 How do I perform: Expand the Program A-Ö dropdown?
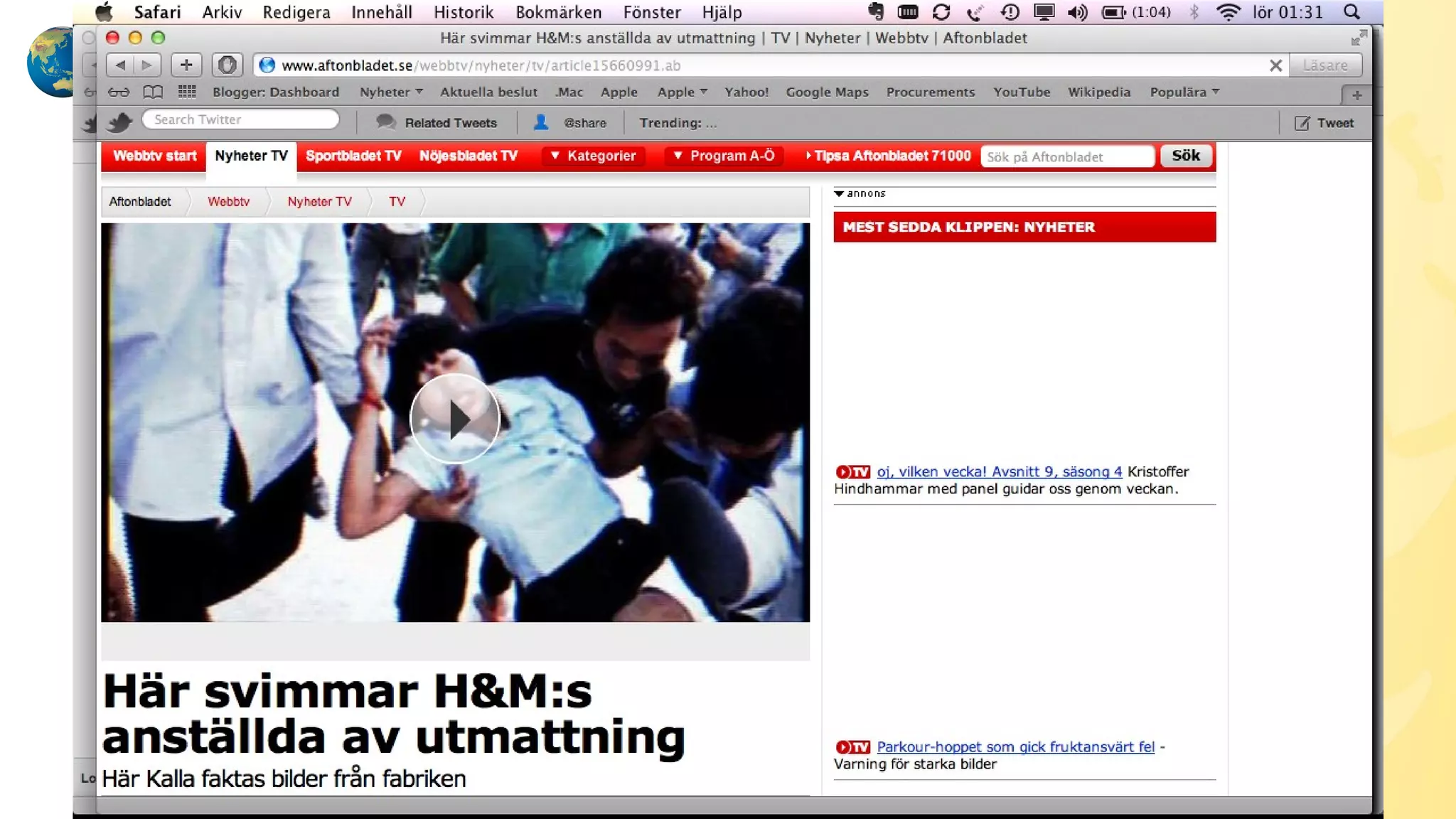coord(724,156)
